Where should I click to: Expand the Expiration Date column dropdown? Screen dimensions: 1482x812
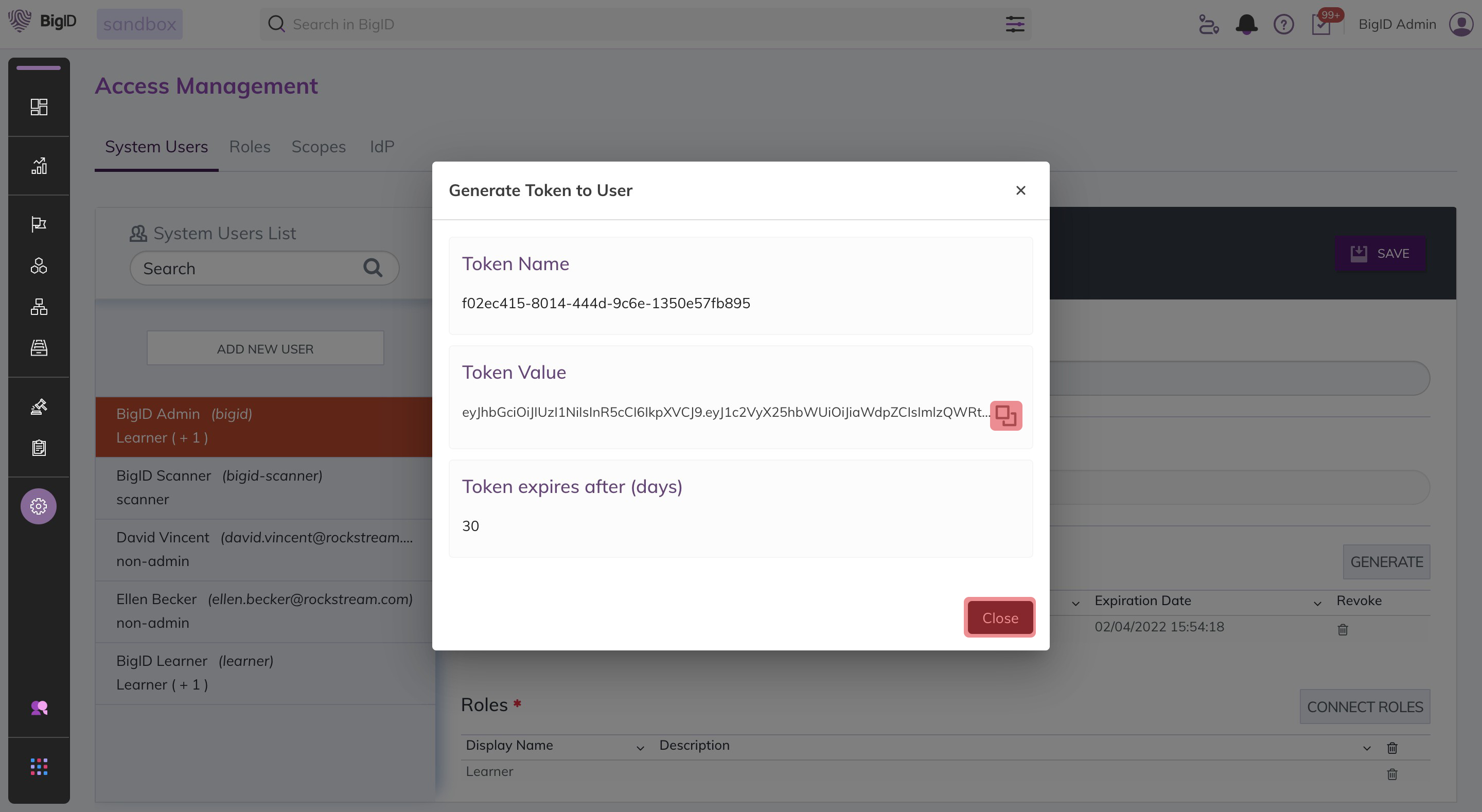1317,603
